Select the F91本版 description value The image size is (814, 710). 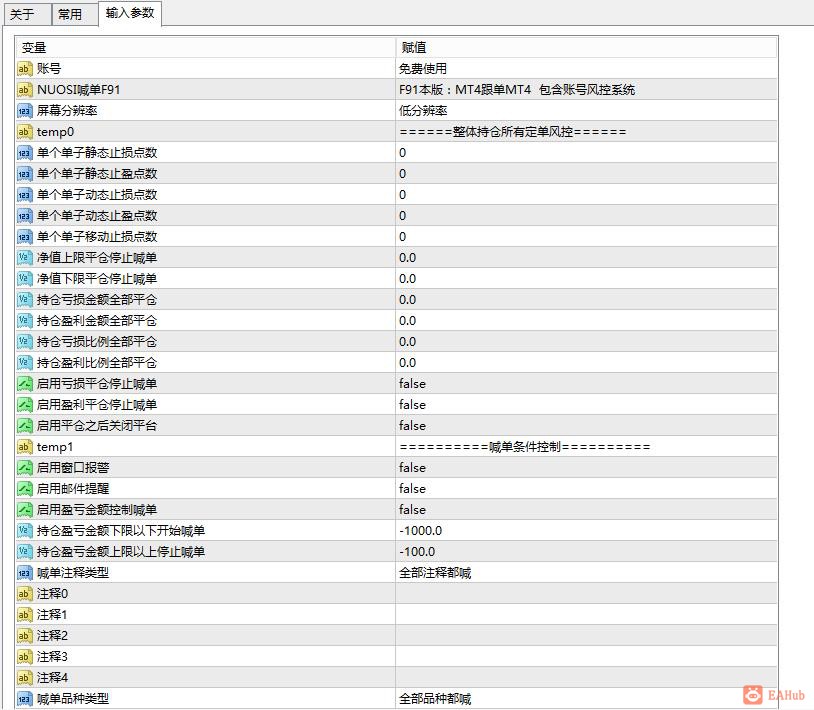coord(517,90)
